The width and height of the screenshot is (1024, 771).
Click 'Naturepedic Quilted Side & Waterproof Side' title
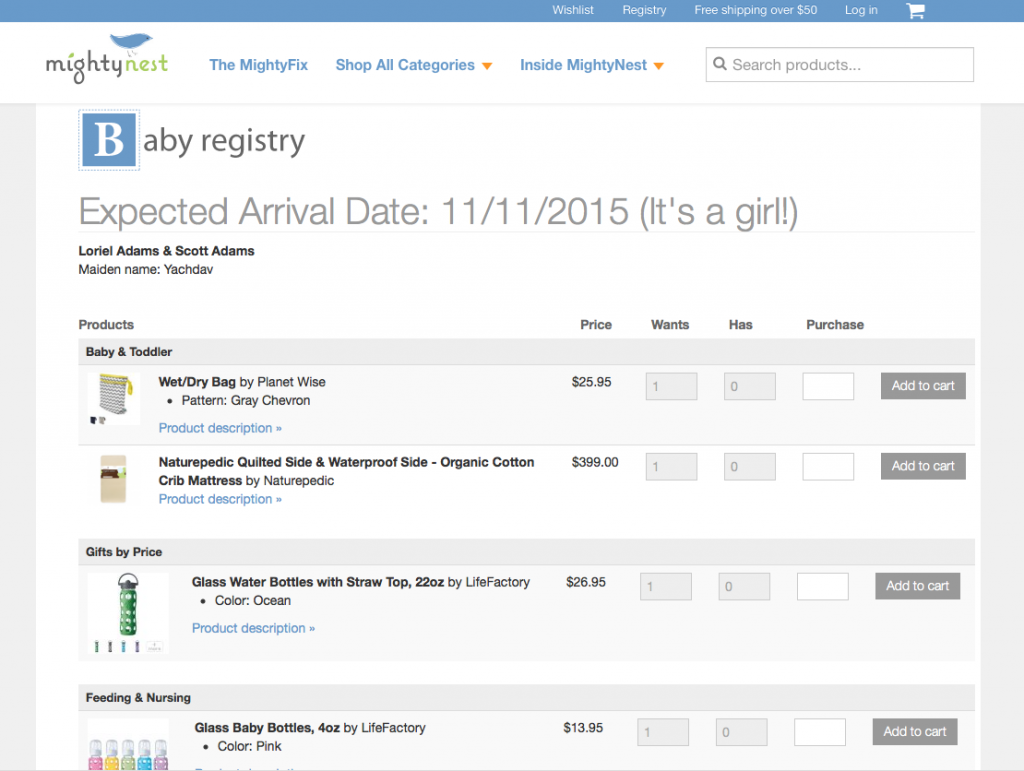(346, 471)
